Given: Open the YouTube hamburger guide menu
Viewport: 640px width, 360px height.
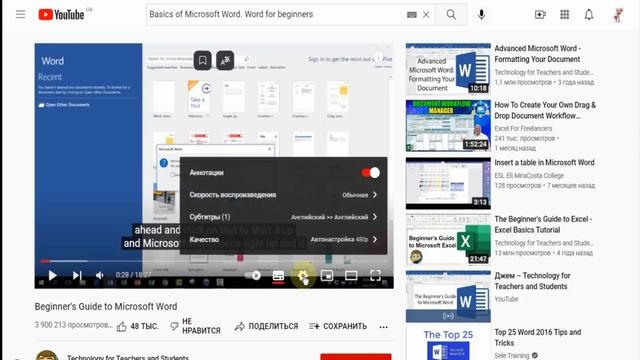Looking at the screenshot, I should point(20,15).
